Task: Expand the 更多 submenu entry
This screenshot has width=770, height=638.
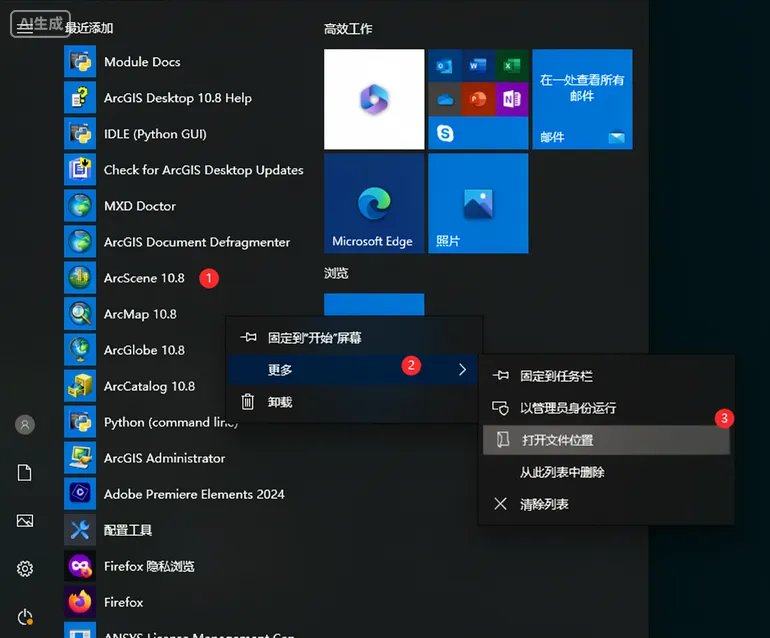Action: [353, 369]
